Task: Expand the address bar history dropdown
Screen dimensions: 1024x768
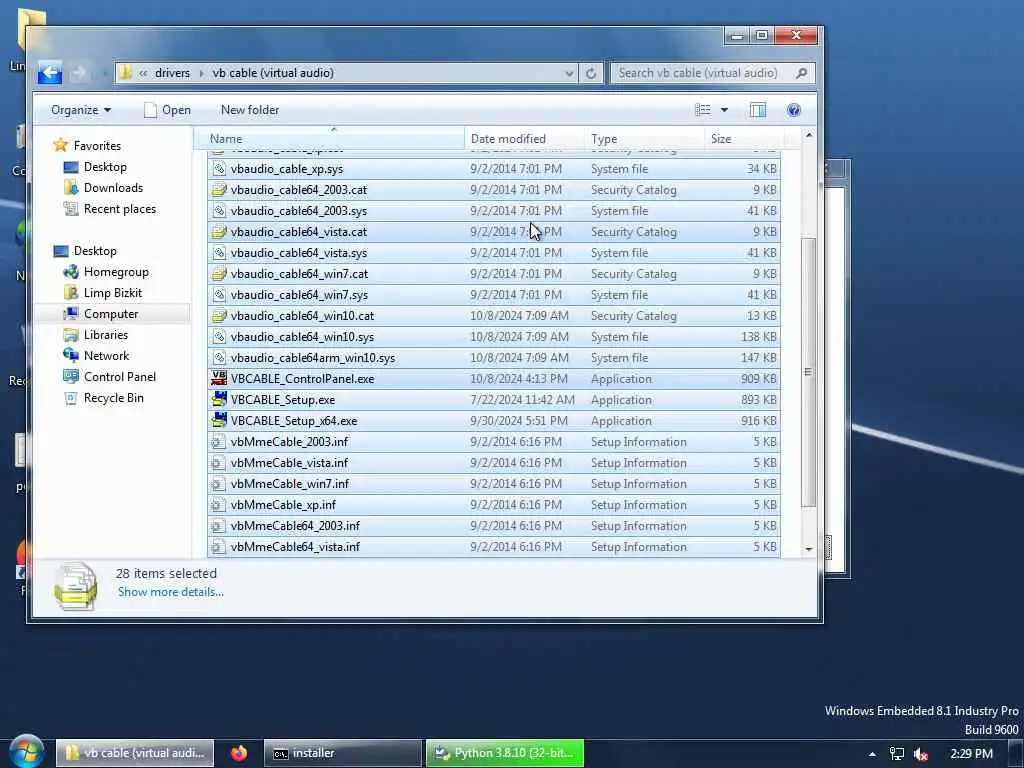Action: (569, 73)
